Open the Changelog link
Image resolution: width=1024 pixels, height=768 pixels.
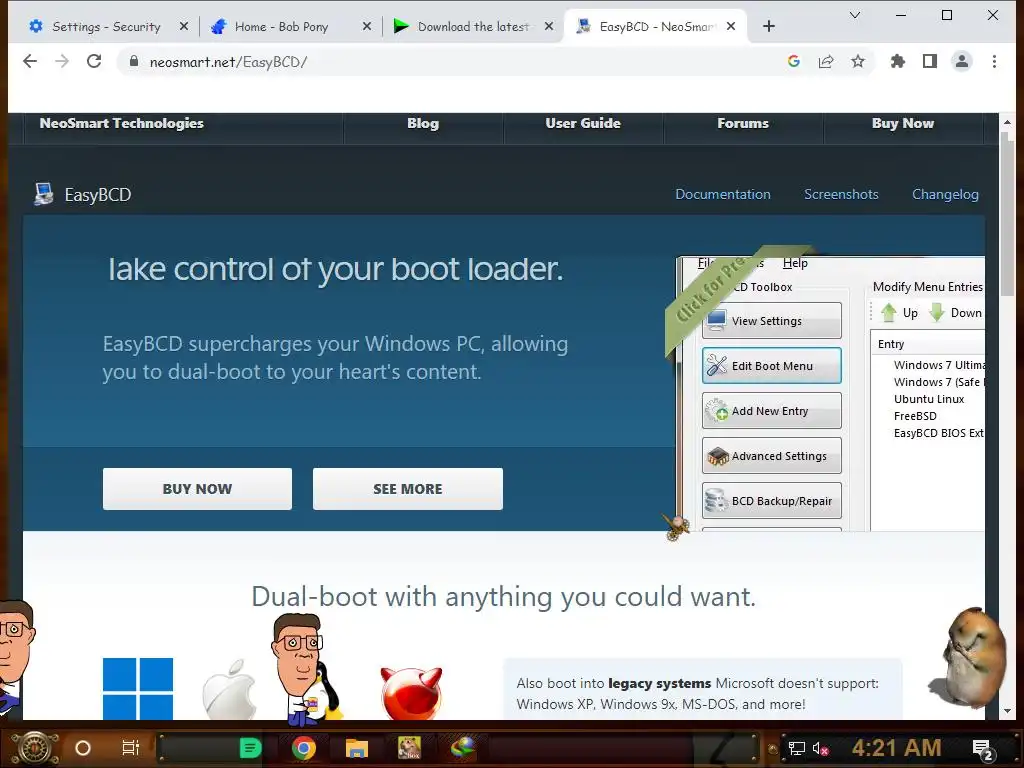click(945, 195)
